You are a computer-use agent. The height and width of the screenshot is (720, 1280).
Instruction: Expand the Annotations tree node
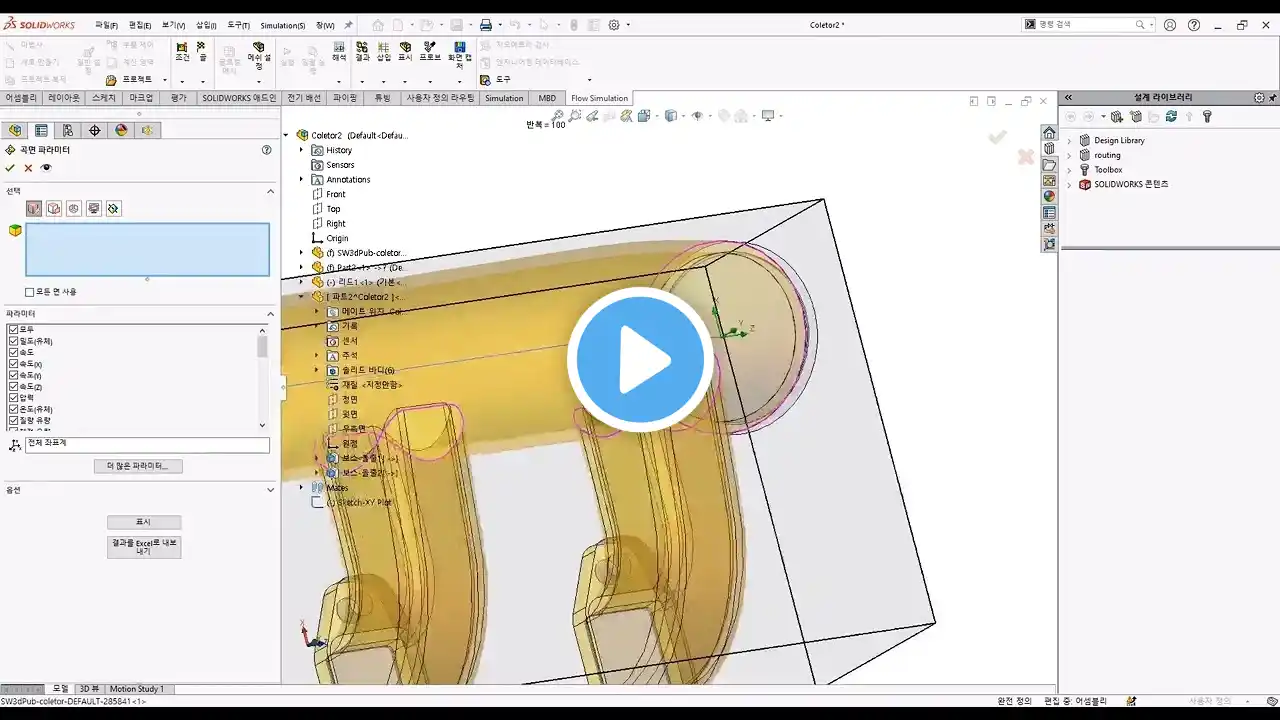pyautogui.click(x=301, y=180)
